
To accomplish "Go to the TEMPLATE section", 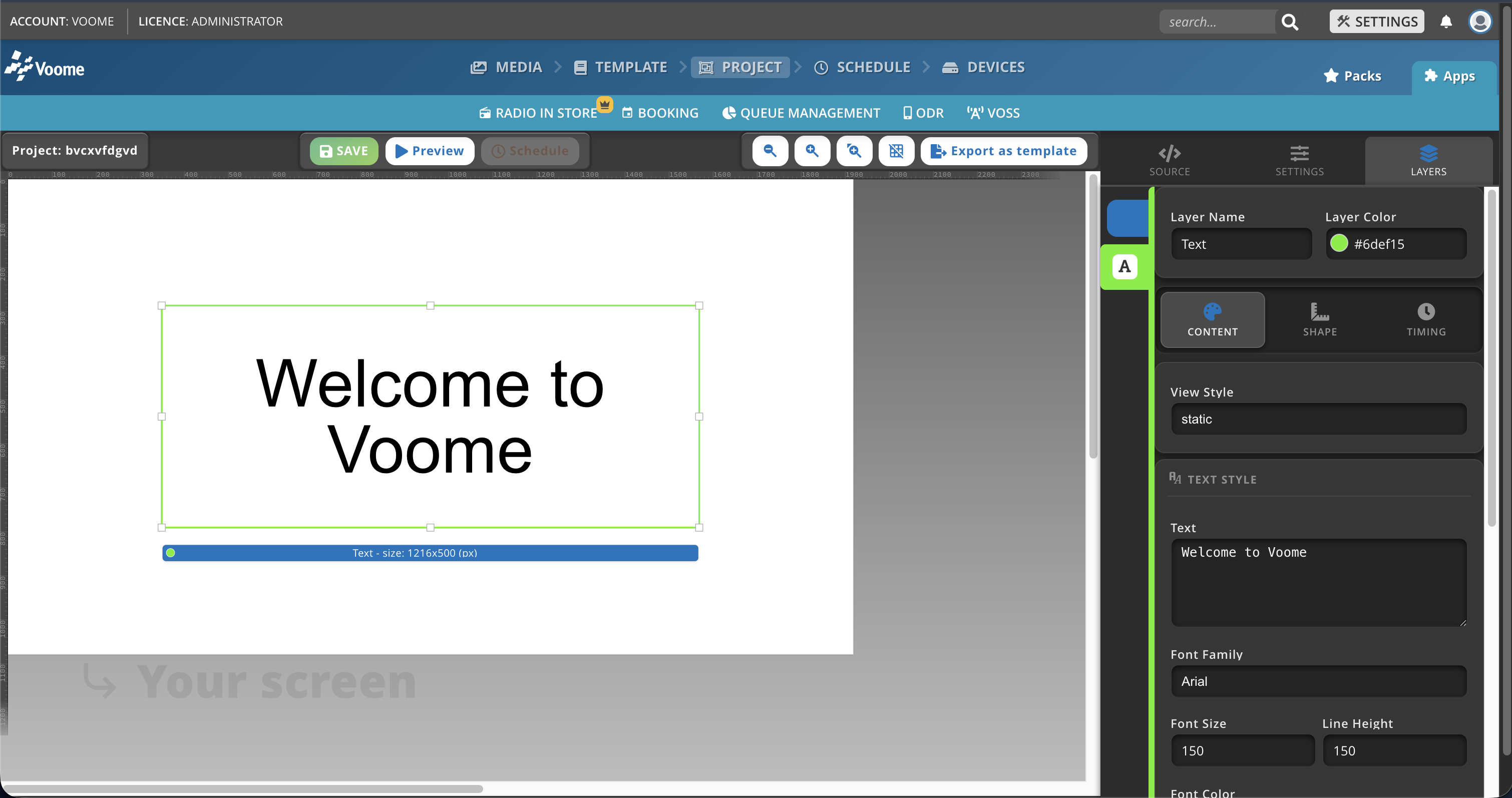I will 620,68.
